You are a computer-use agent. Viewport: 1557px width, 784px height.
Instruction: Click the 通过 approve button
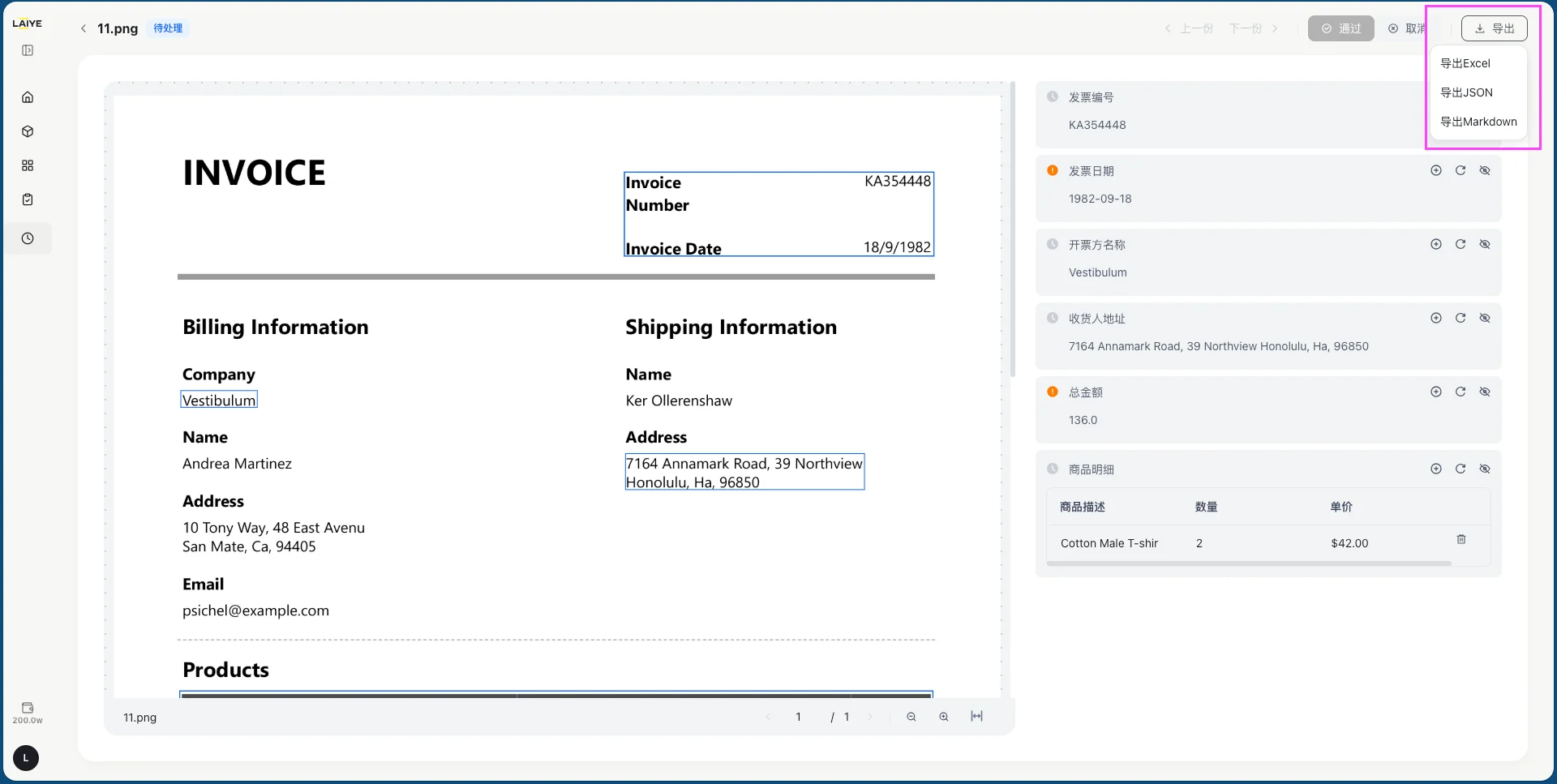[1341, 28]
